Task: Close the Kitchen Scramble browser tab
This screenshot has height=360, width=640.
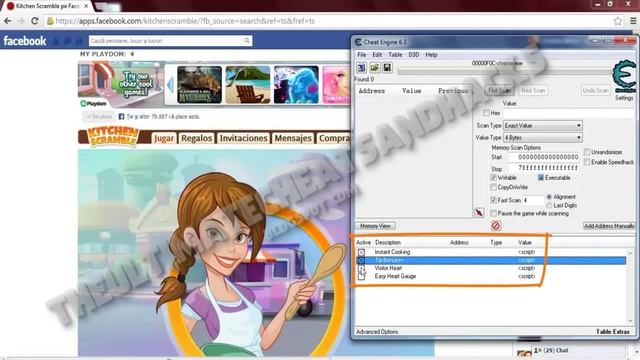Action: [x=86, y=6]
